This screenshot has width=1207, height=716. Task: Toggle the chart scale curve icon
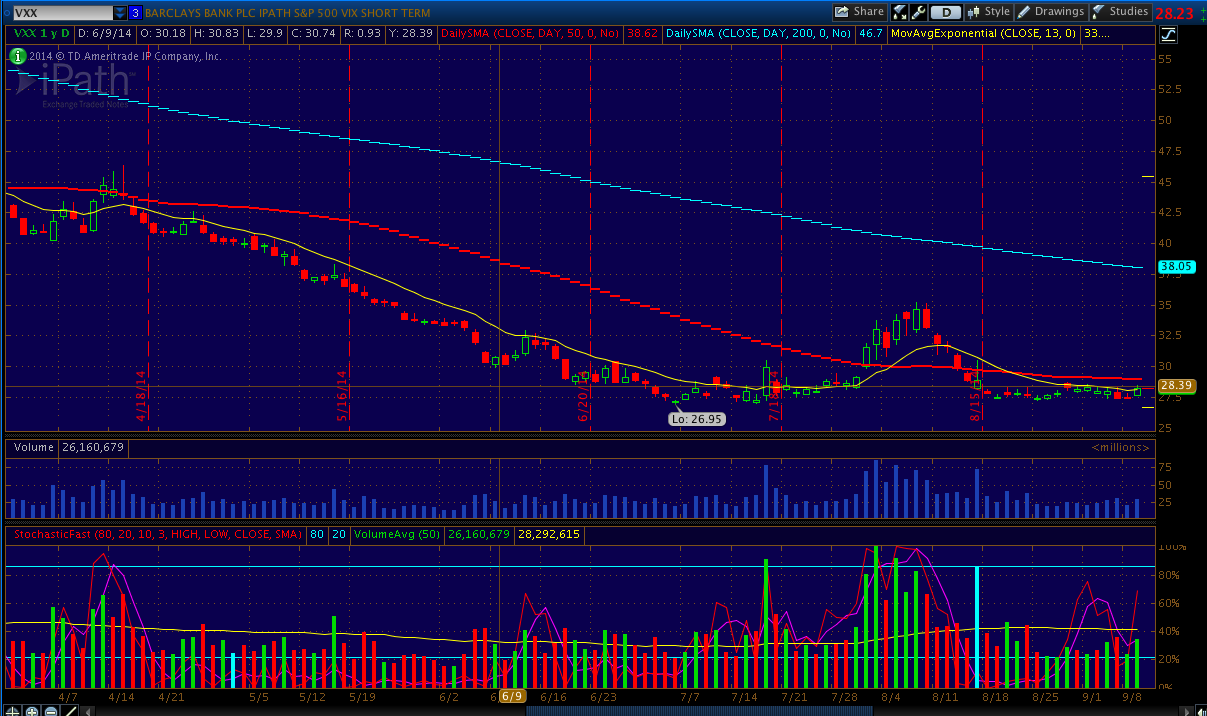coord(1168,33)
